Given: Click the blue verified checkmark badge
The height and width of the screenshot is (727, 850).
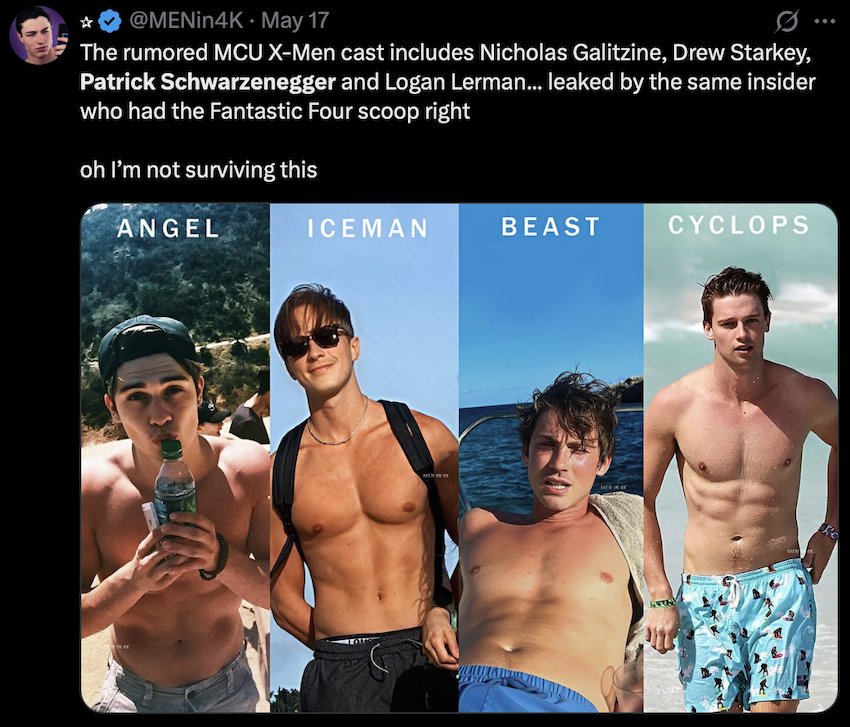Looking at the screenshot, I should (x=111, y=21).
